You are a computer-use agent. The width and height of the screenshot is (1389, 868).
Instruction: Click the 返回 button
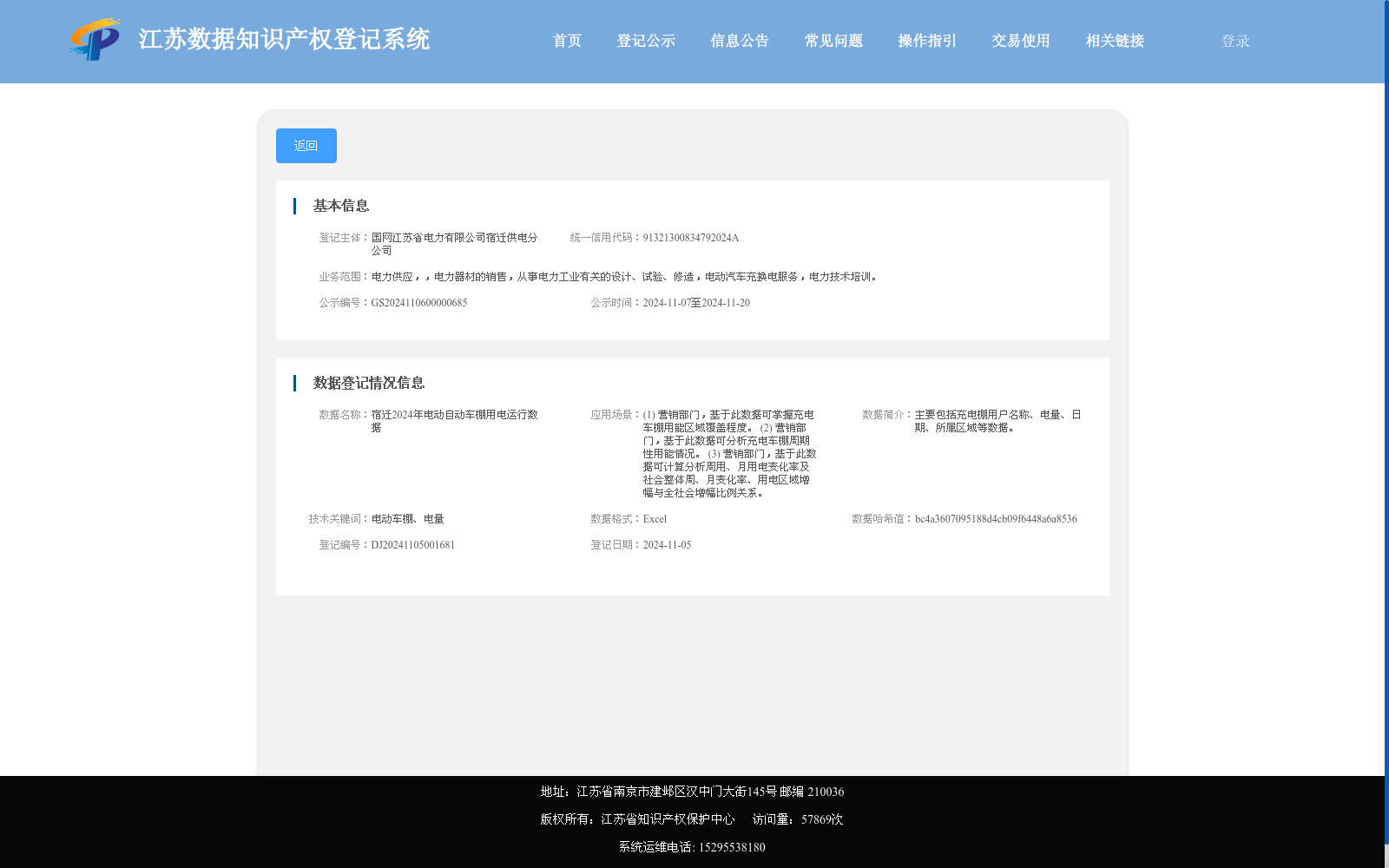coord(306,146)
